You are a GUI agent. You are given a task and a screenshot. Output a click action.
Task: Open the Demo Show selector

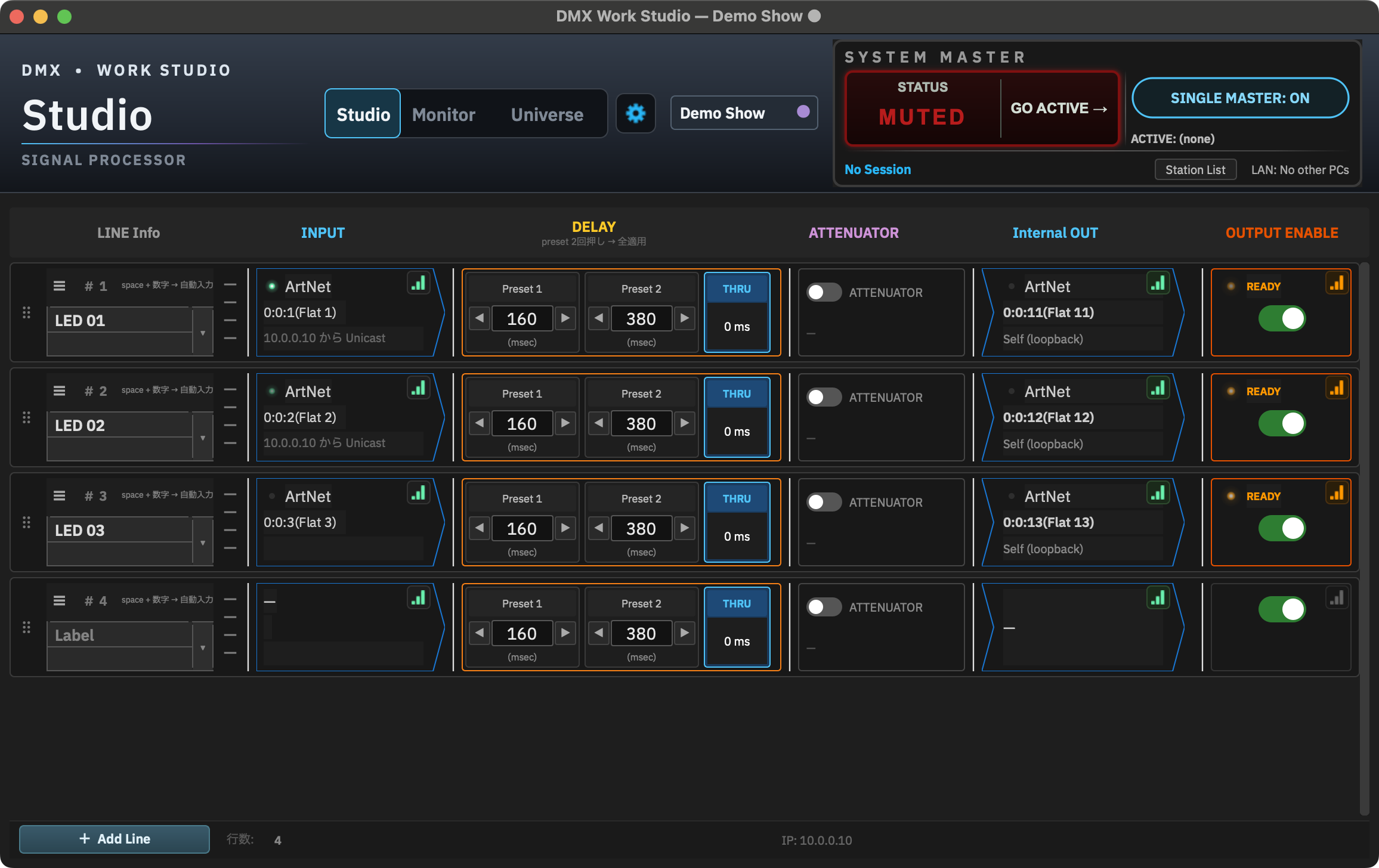tap(744, 113)
